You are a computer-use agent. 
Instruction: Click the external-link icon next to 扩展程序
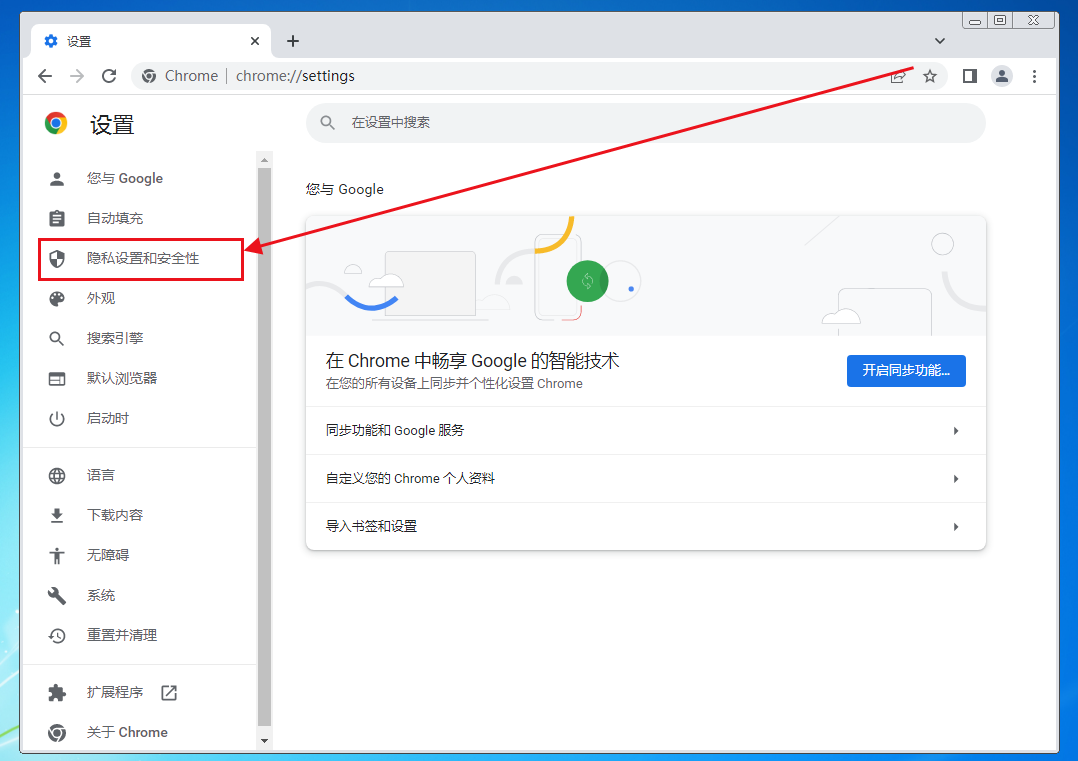(168, 693)
